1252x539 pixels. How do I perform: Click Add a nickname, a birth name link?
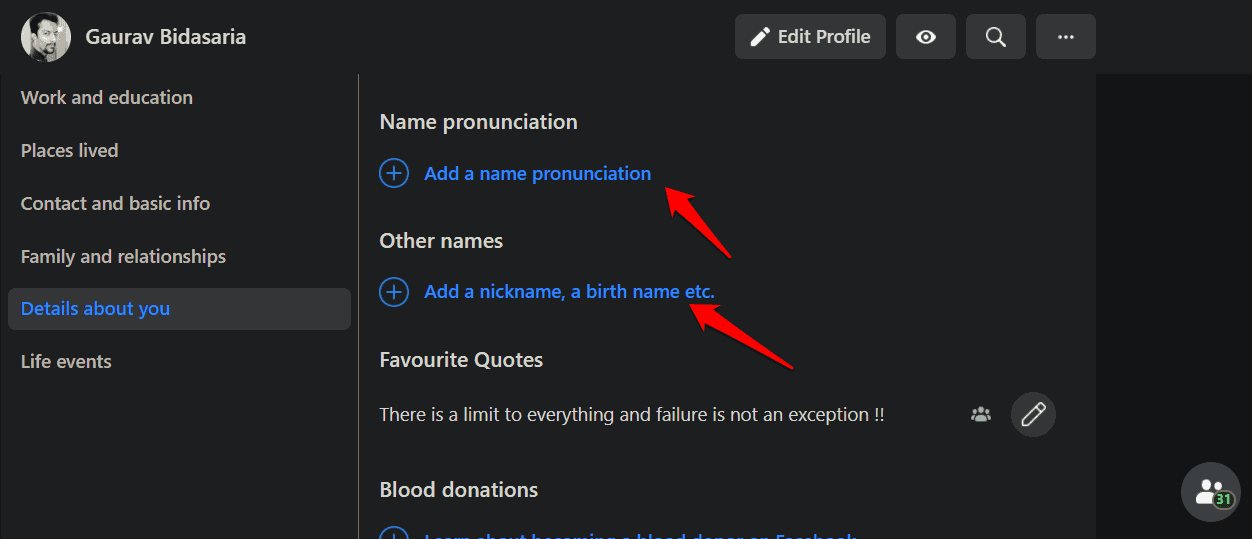point(569,292)
